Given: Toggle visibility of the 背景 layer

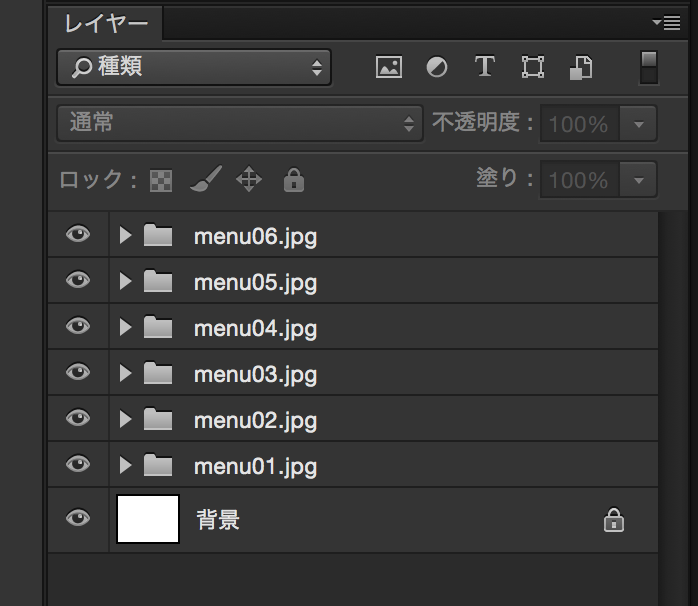Looking at the screenshot, I should tap(78, 519).
